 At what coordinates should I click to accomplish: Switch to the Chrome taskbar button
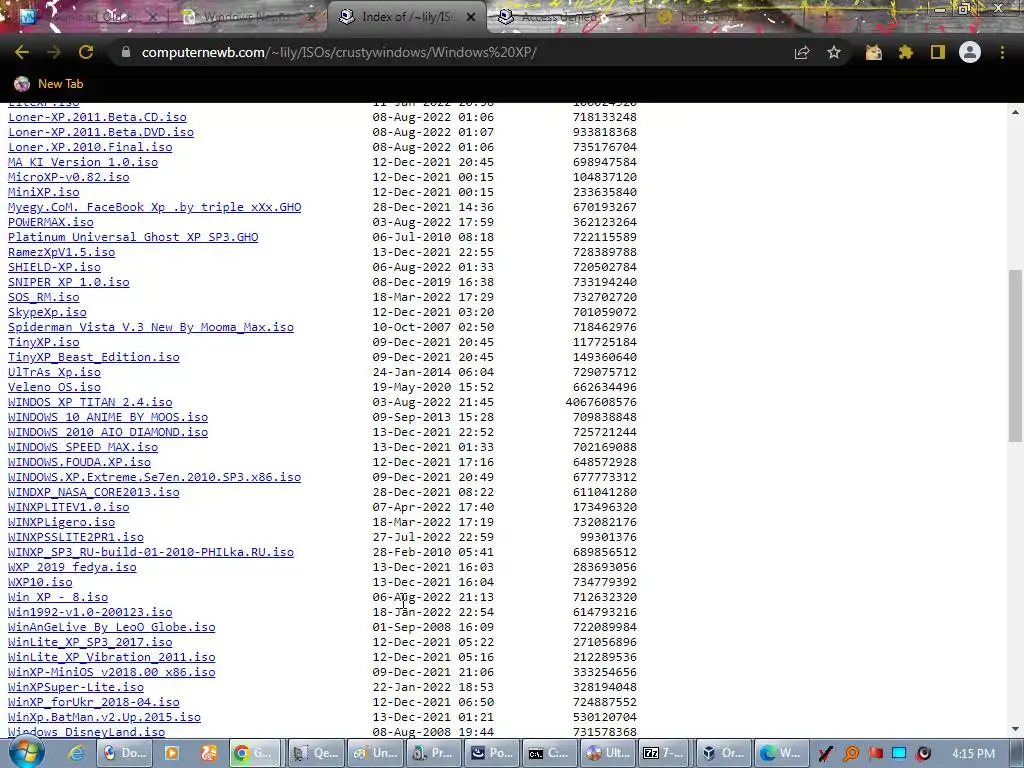256,753
